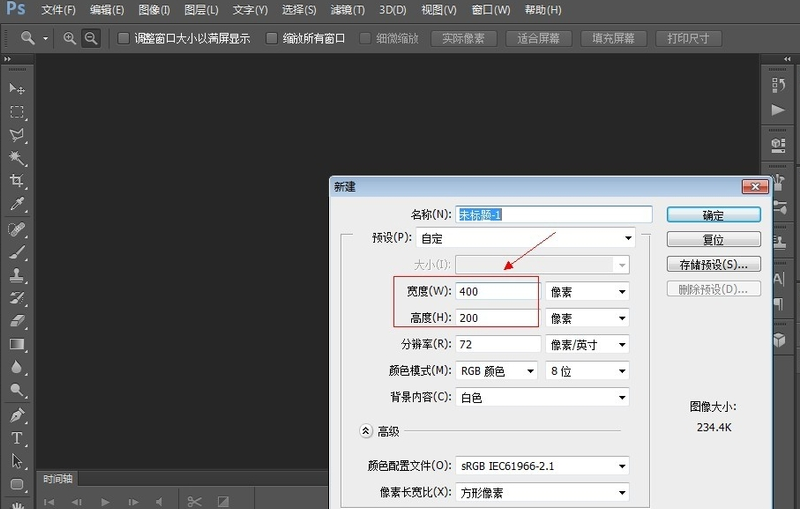Open the 背景内容 dropdown

pos(542,397)
